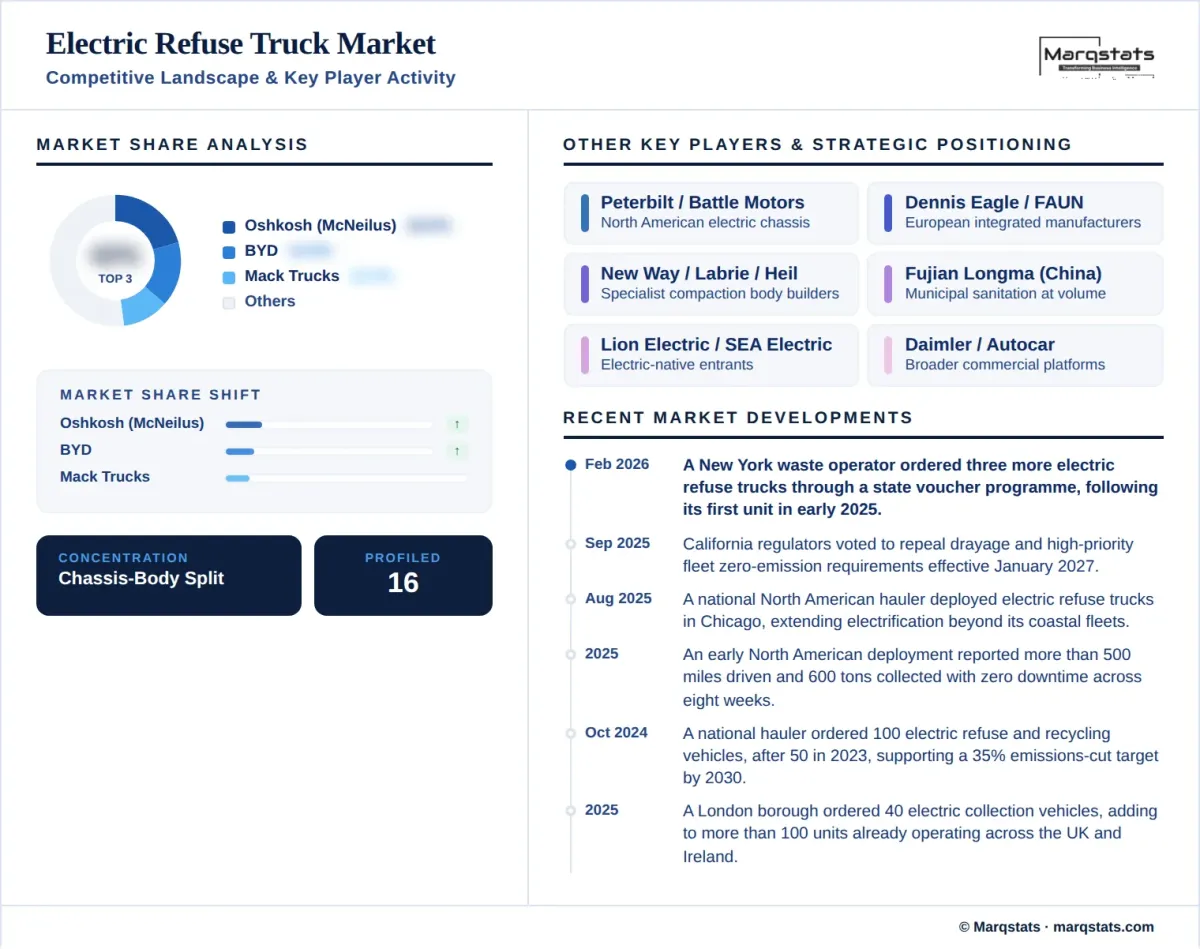Open the Peterbilt / Battle Motors card
Screen dimensions: 1200x949
711,212
